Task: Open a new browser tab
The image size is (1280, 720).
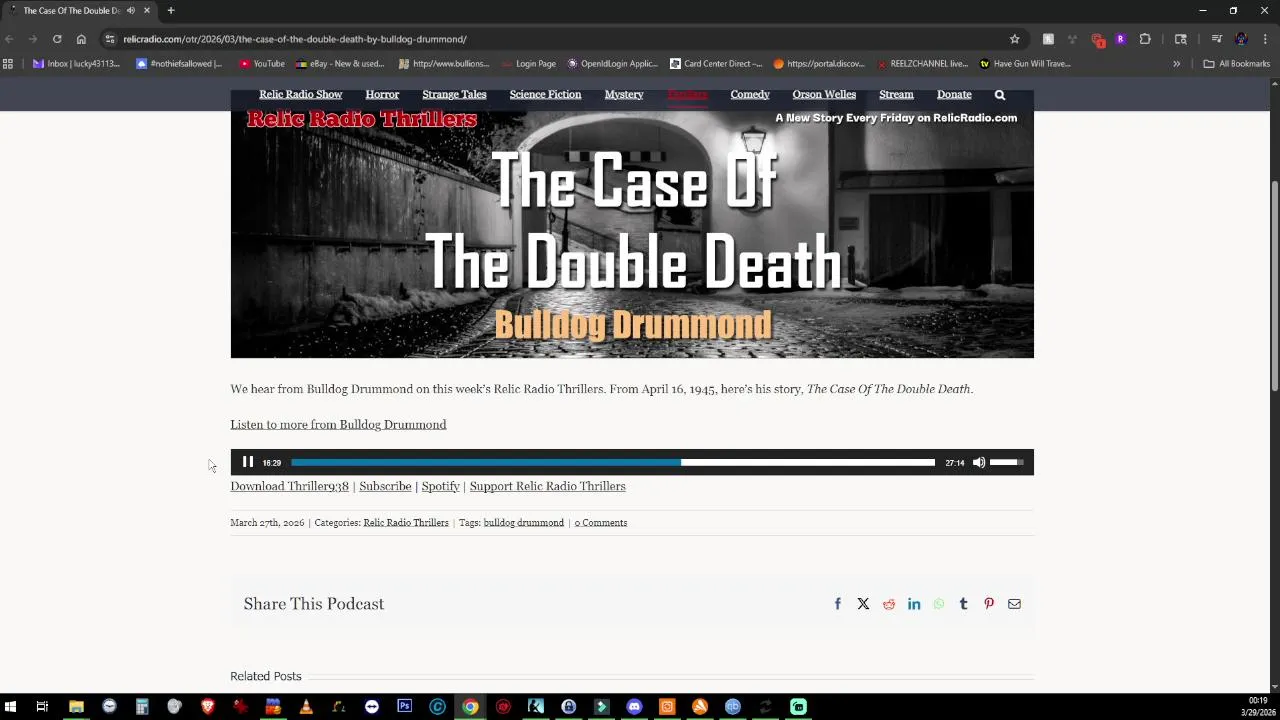Action: pos(171,10)
